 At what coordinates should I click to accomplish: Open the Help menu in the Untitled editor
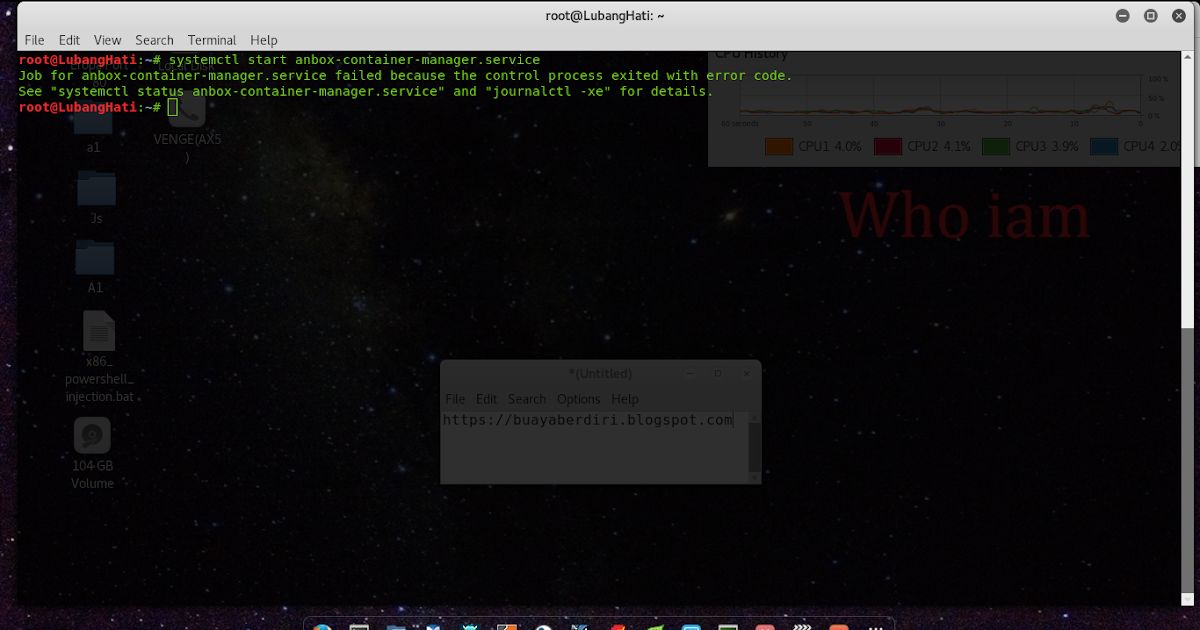click(625, 398)
